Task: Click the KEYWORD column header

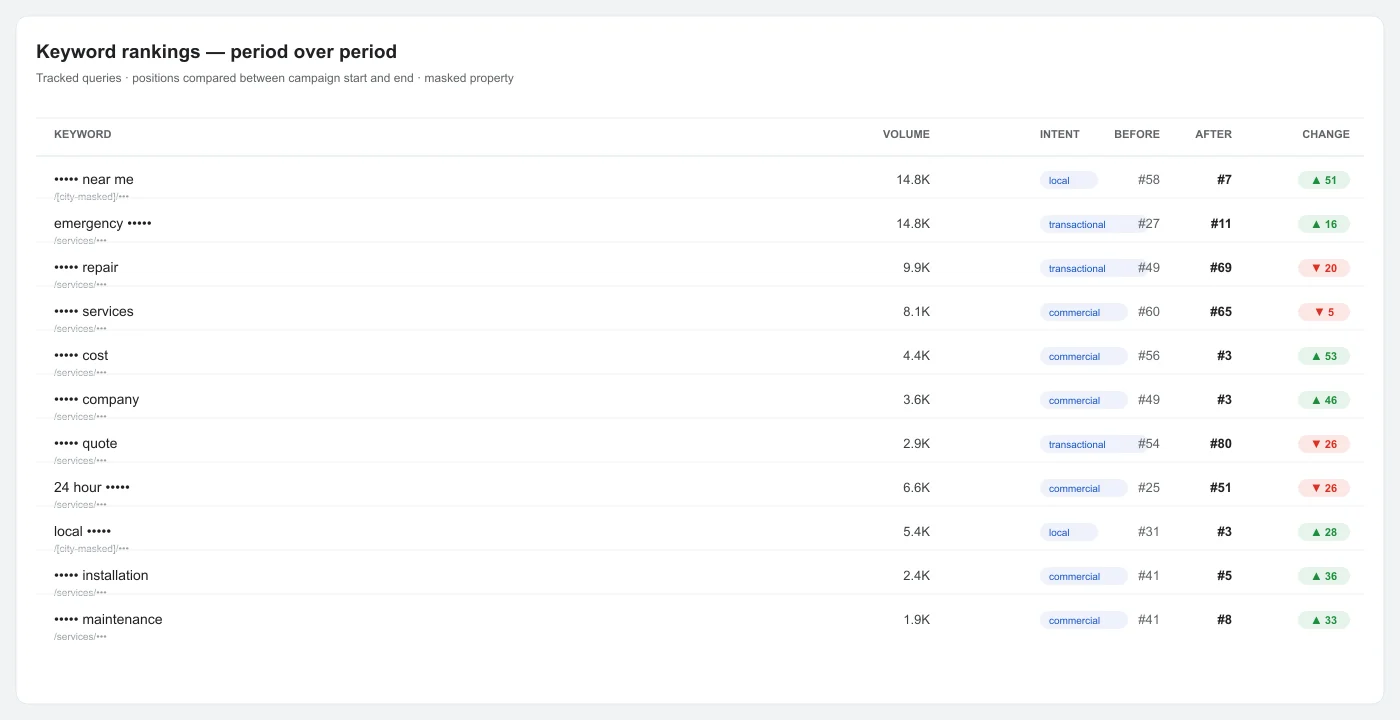Action: [83, 134]
